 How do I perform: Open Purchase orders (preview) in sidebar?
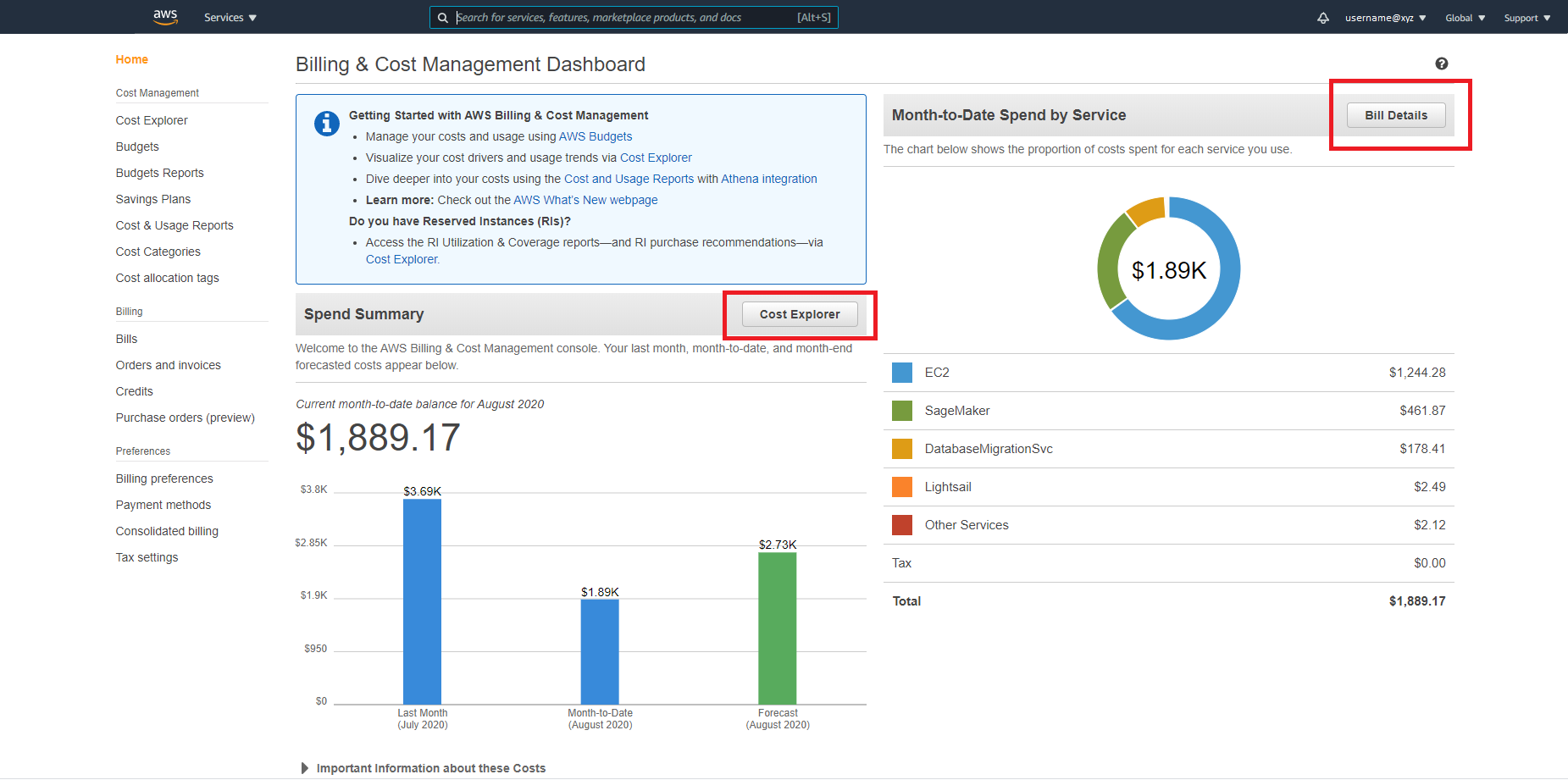click(x=186, y=418)
